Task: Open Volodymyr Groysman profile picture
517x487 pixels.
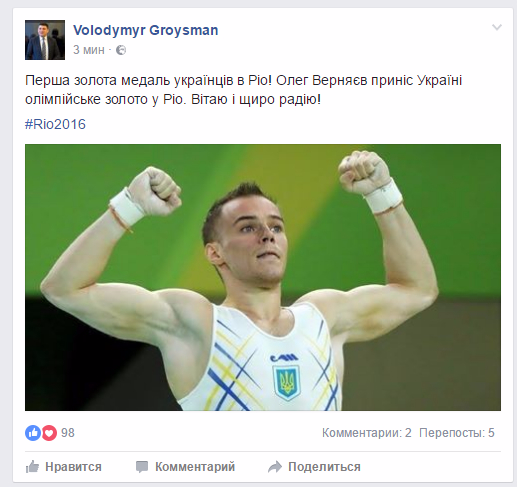Action: pyautogui.click(x=45, y=40)
